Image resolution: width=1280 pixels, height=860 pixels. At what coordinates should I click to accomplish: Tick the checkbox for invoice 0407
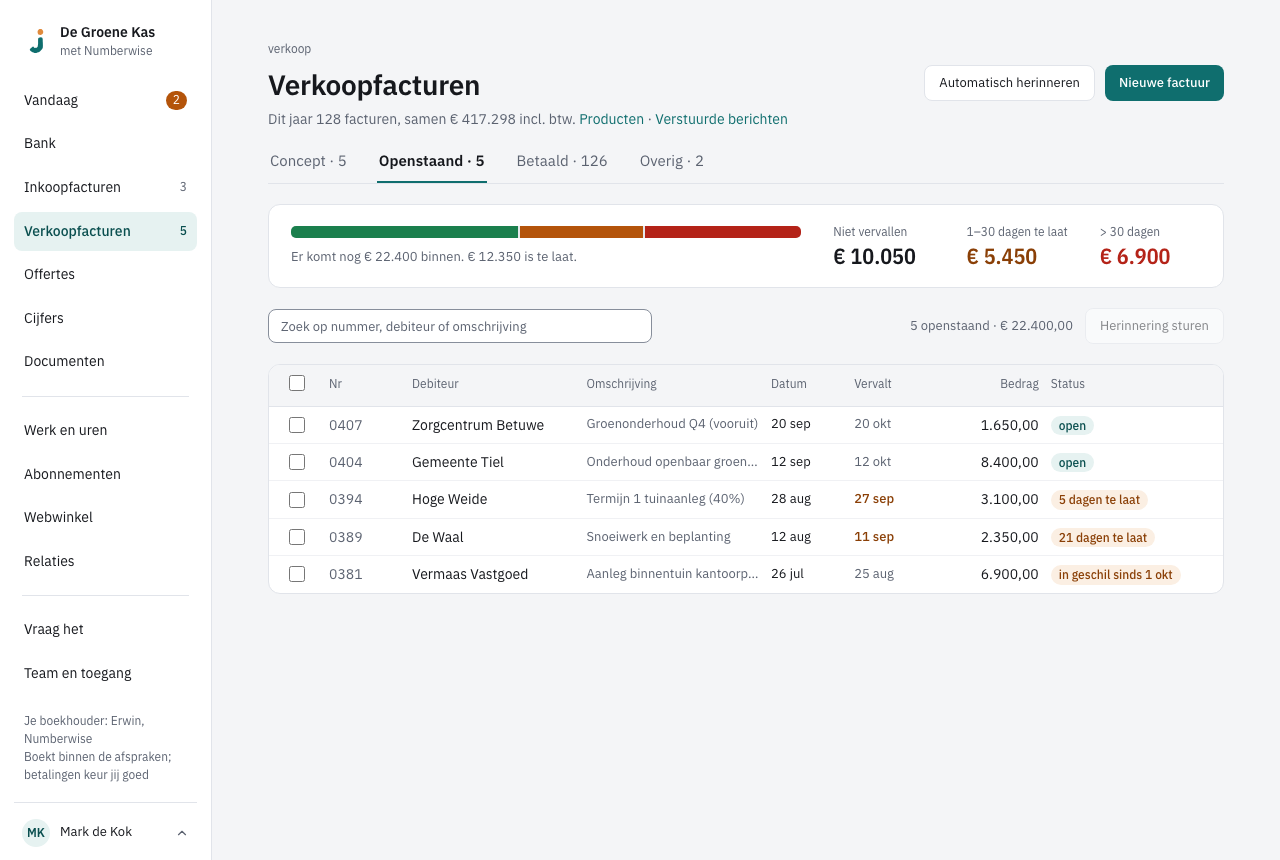[297, 425]
